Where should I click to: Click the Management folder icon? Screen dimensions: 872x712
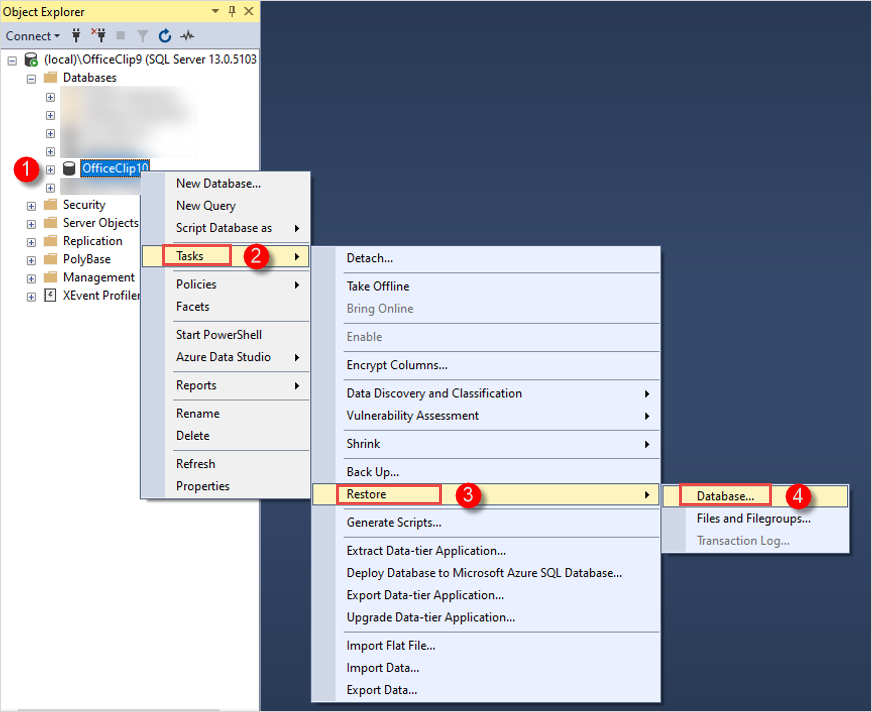51,277
